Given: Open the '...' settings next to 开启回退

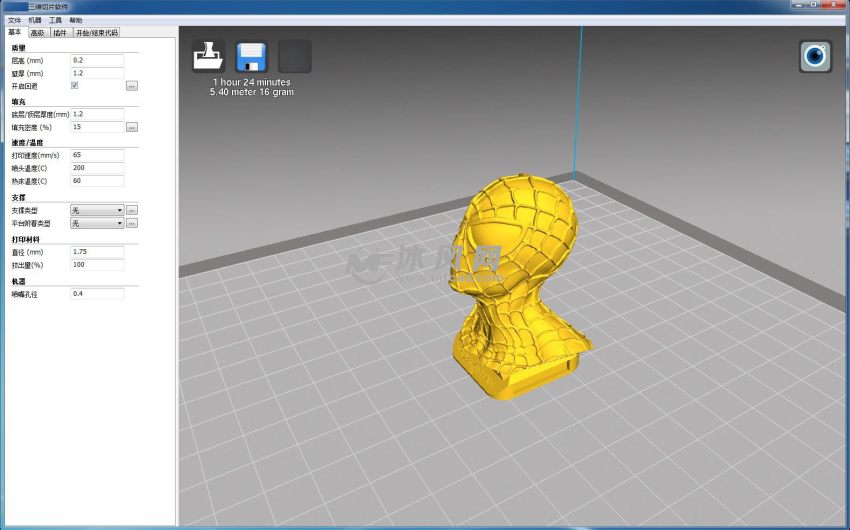Looking at the screenshot, I should [x=131, y=86].
